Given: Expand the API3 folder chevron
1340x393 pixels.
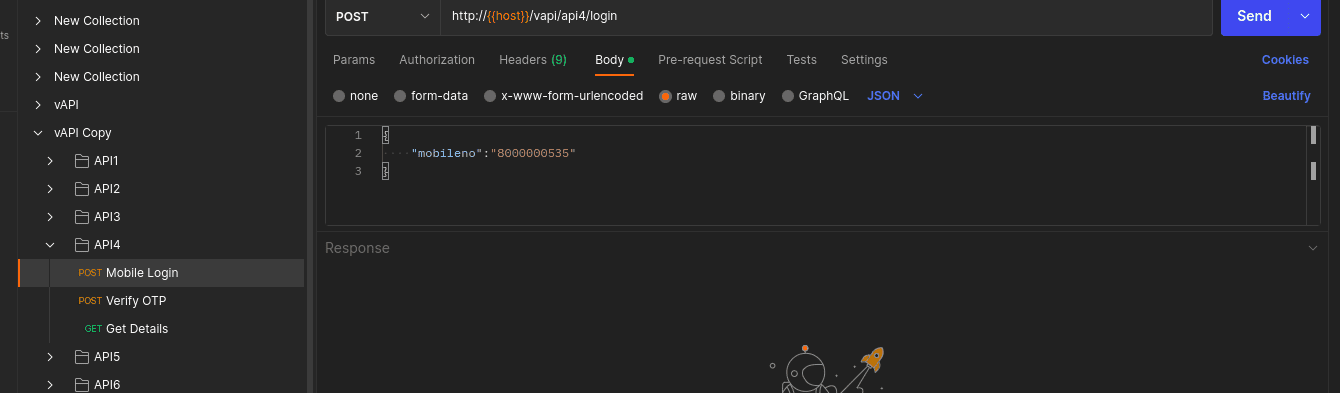Looking at the screenshot, I should [50, 217].
